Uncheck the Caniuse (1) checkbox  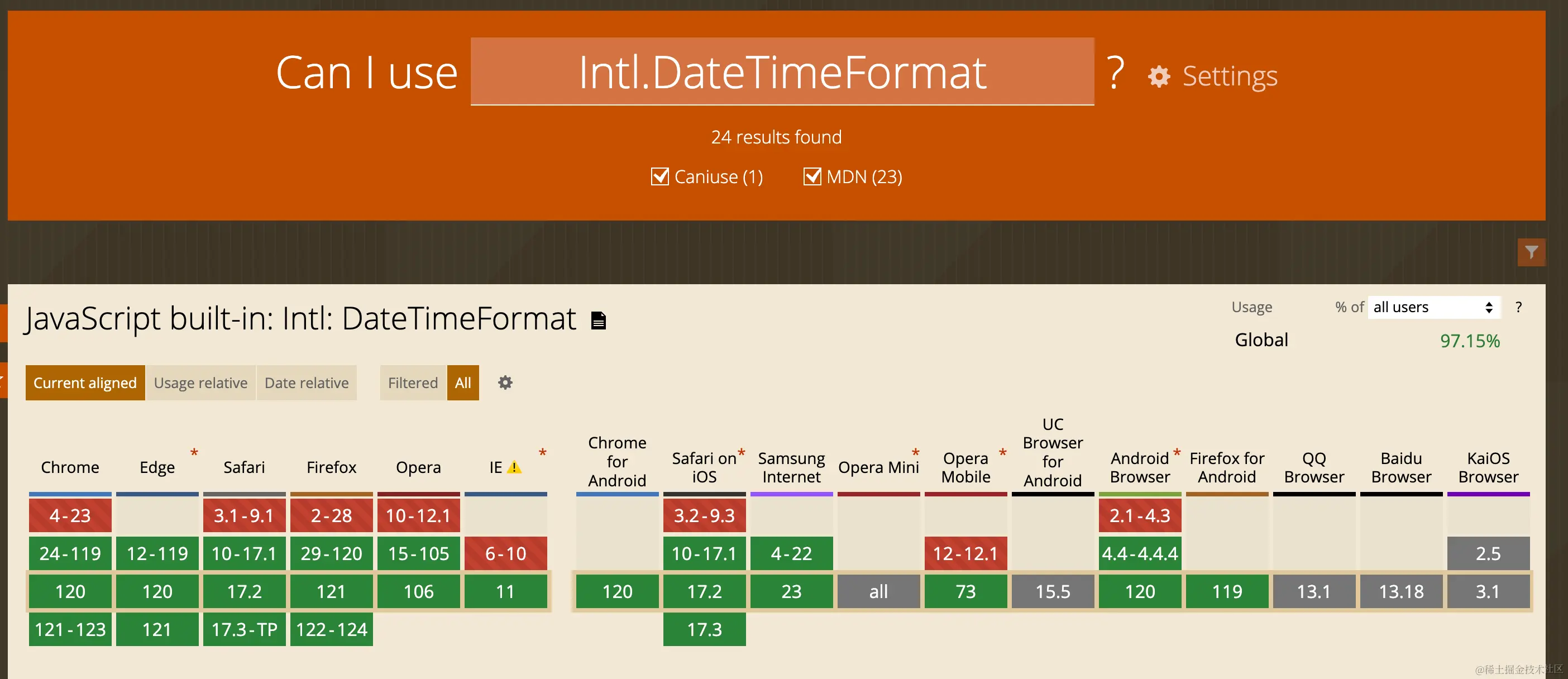(x=660, y=176)
